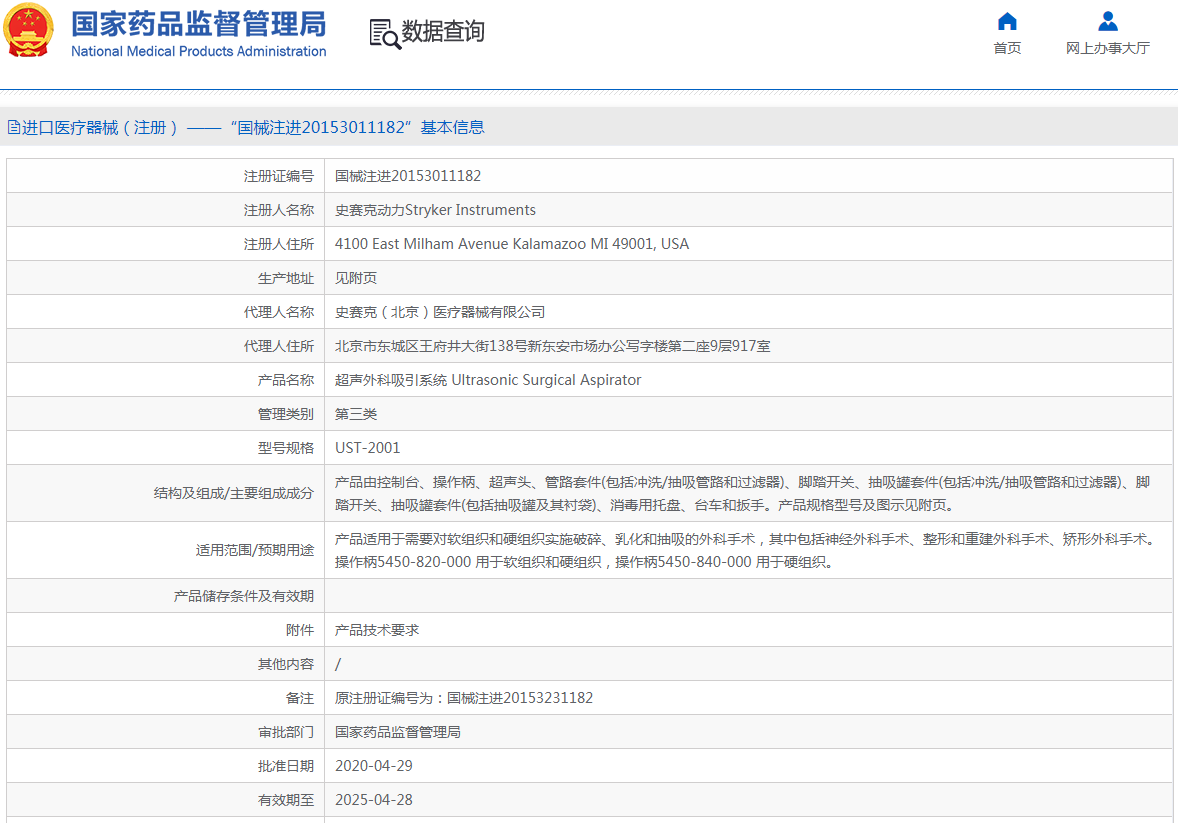1178x823 pixels.
Task: Click the approval date 2020-04-29
Action: pyautogui.click(x=373, y=766)
